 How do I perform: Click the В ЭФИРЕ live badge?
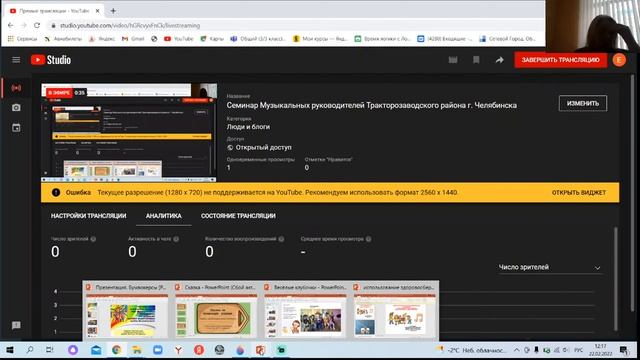(59, 93)
